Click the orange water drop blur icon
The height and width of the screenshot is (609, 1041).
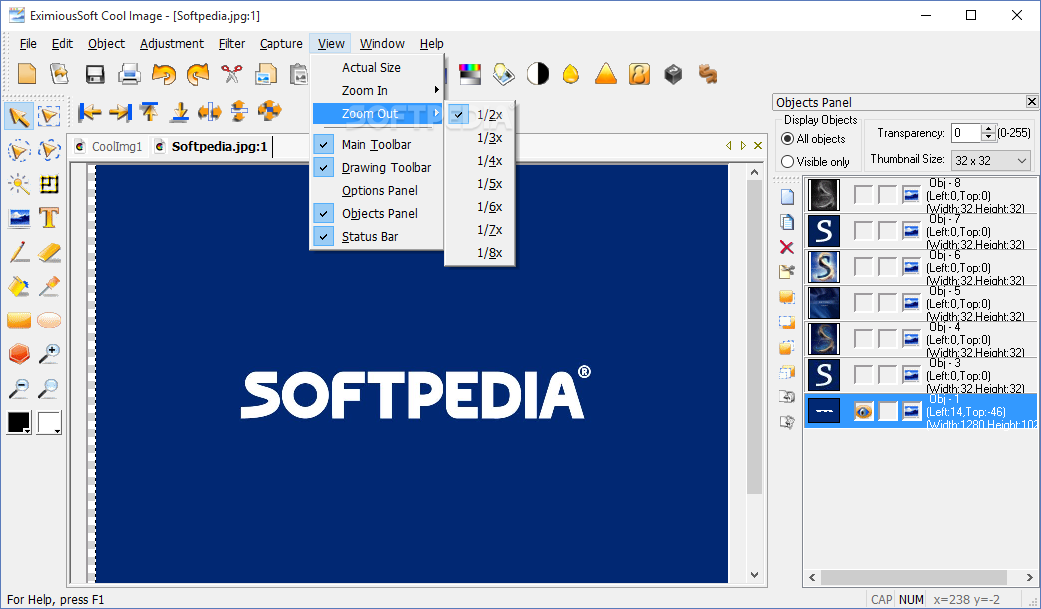pos(571,74)
